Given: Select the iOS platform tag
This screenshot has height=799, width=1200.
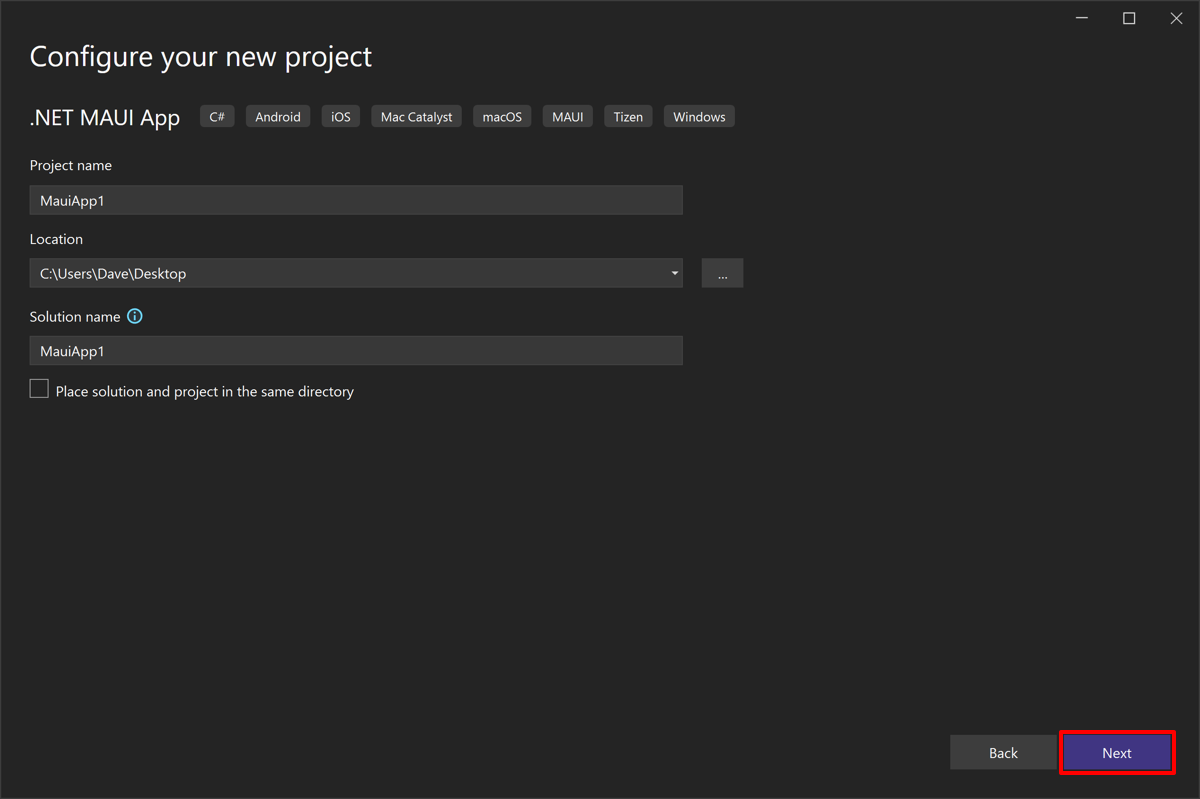Looking at the screenshot, I should coord(340,116).
